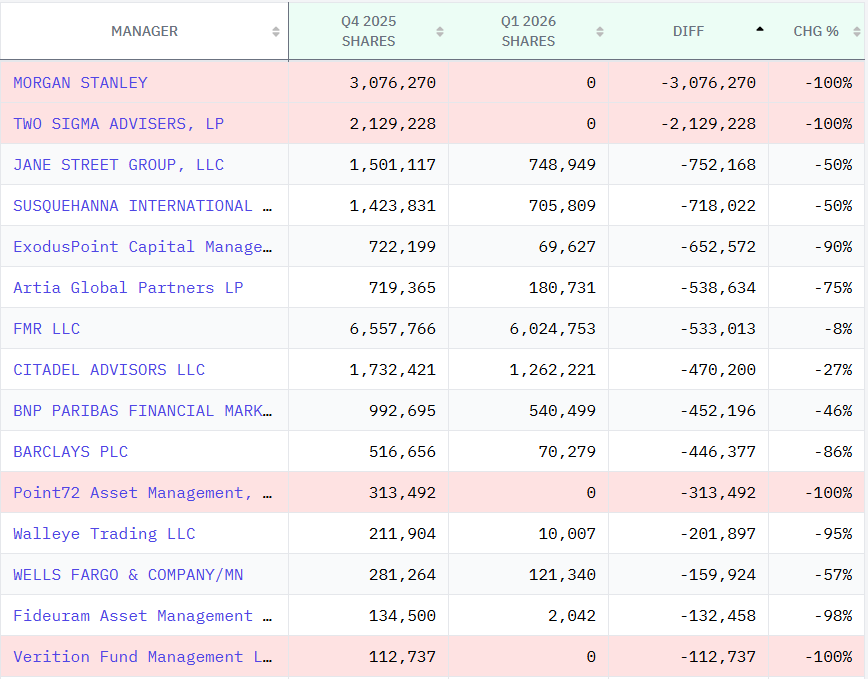
Task: Select Artia change -75%
Action: coord(833,287)
